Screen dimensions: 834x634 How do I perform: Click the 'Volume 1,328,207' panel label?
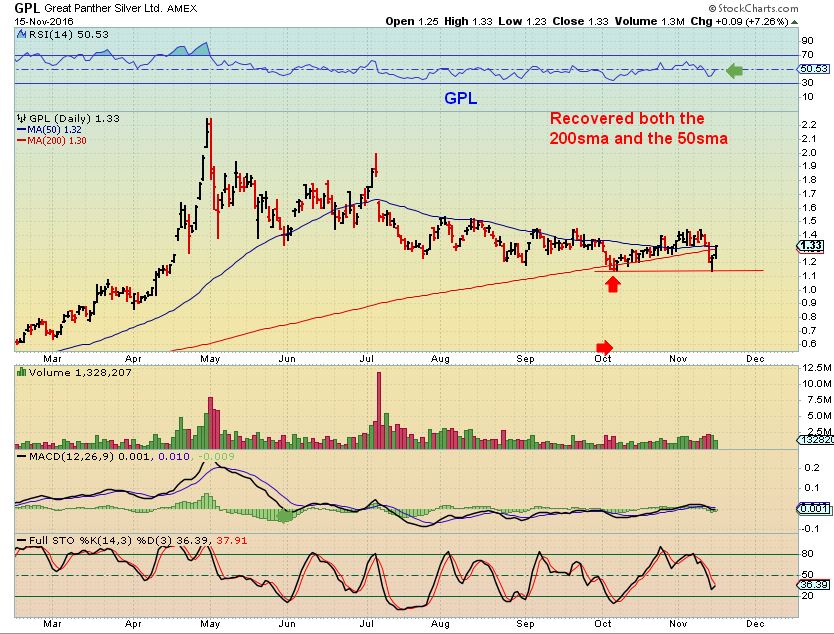click(80, 372)
